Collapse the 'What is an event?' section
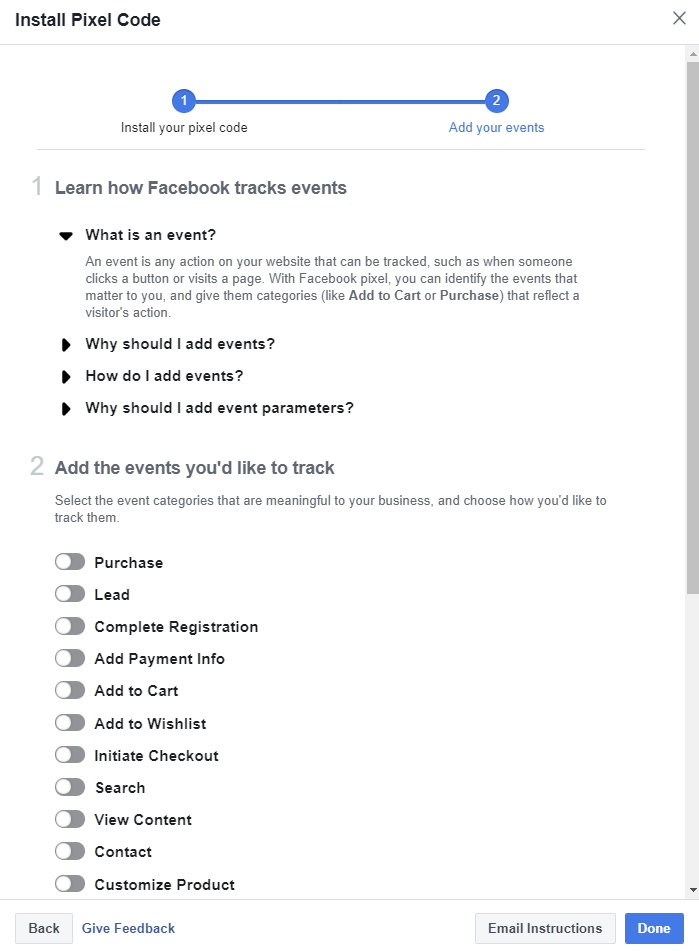The image size is (699, 951). coord(66,235)
